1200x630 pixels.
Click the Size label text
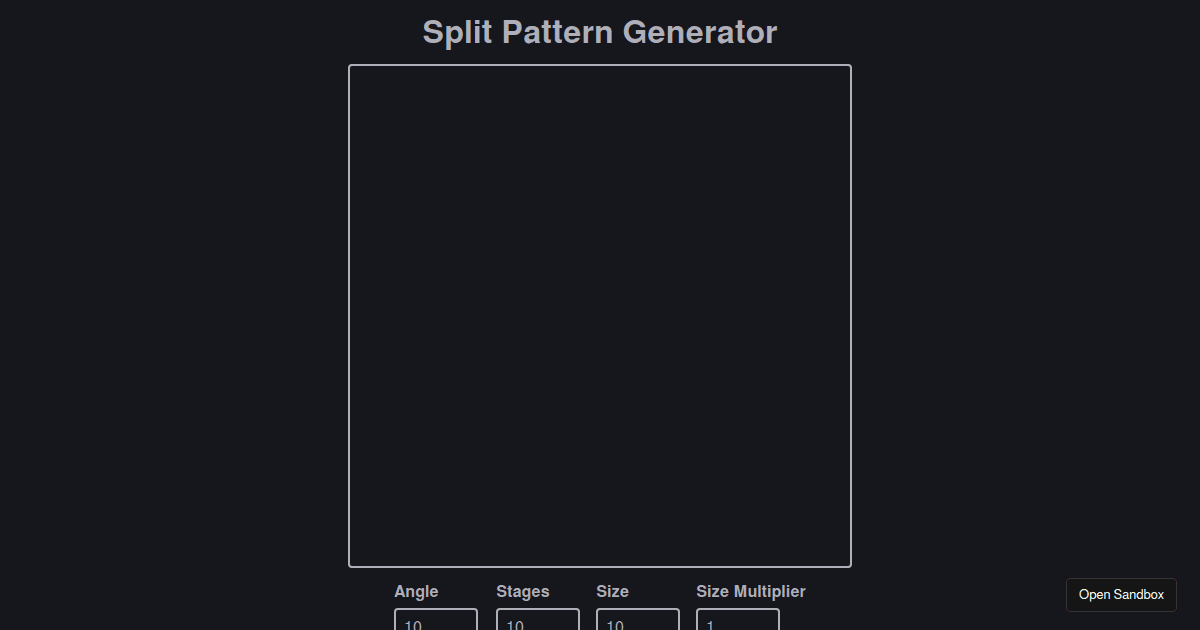coord(612,591)
